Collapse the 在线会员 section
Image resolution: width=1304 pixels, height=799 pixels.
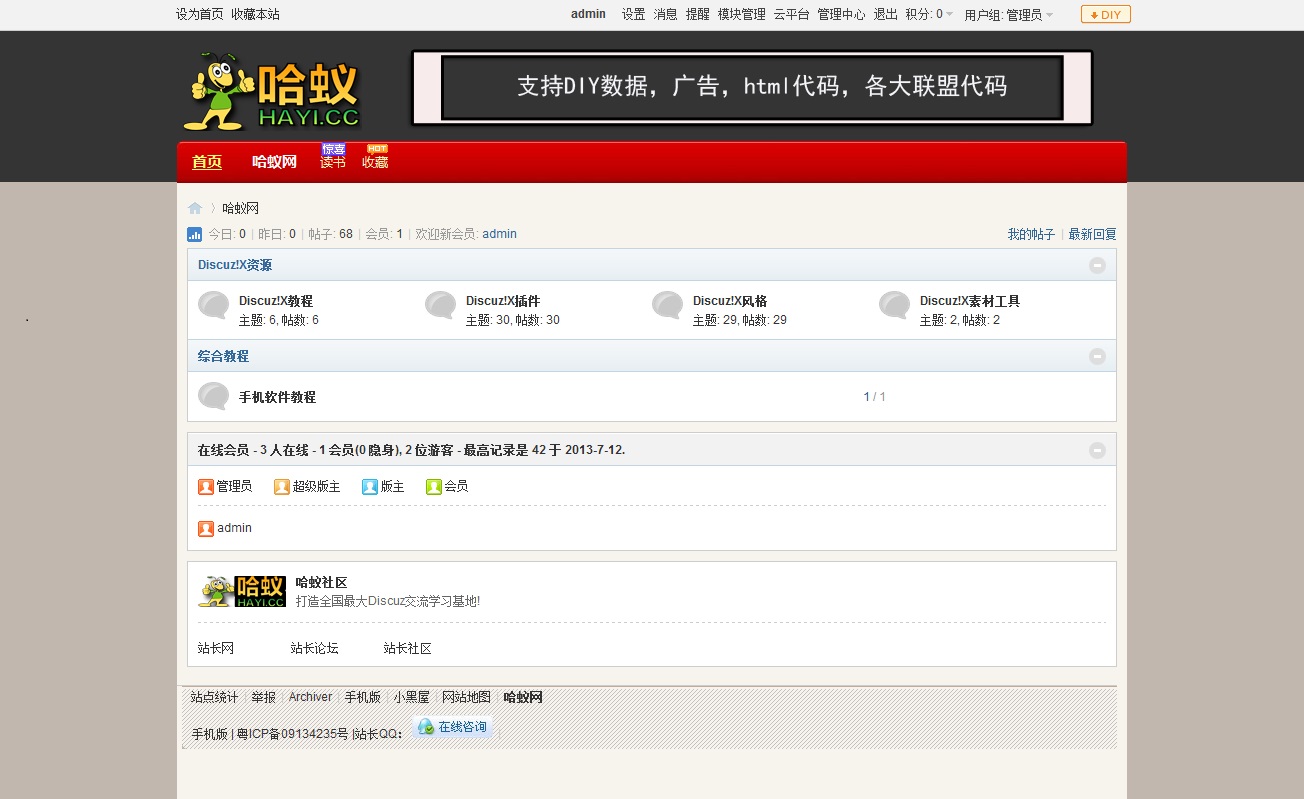1097,450
